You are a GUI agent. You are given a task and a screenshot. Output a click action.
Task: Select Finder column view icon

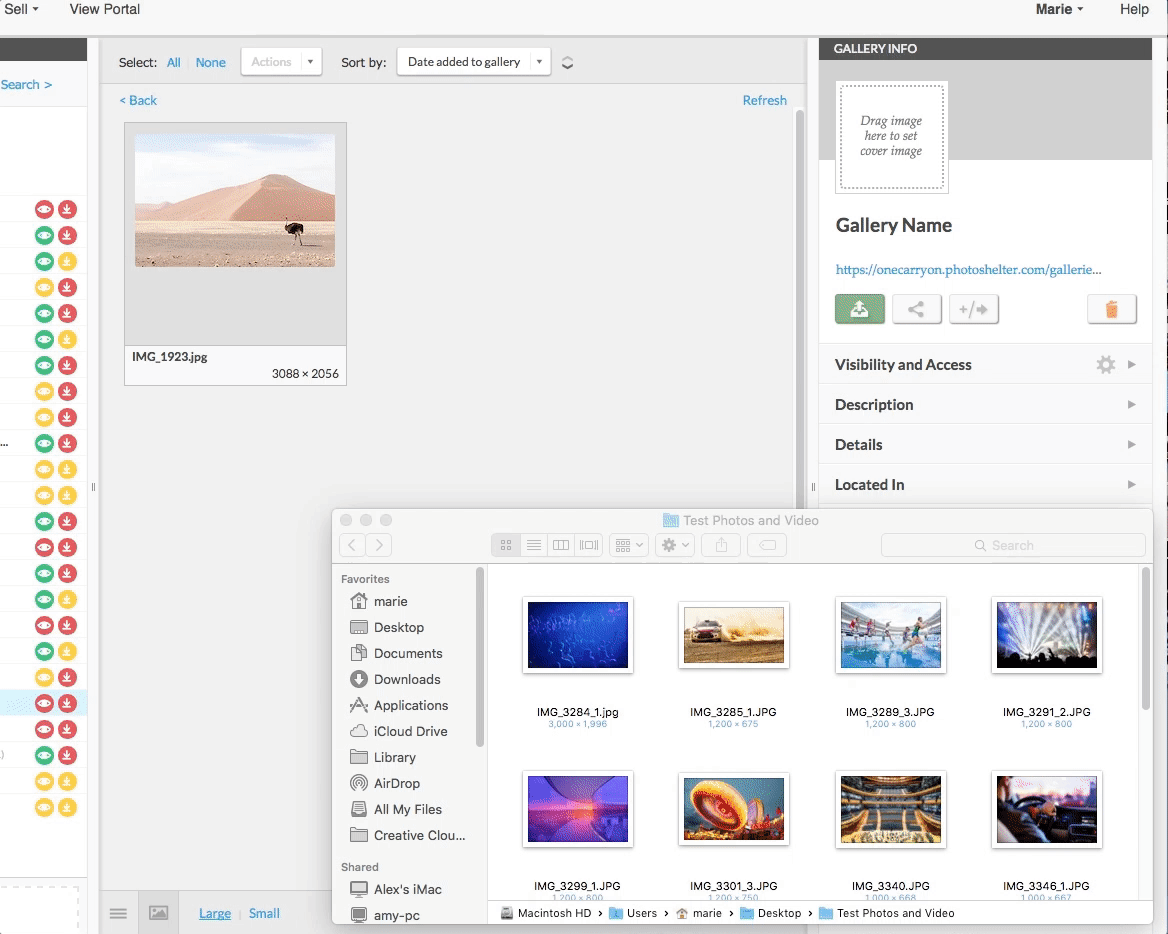[561, 545]
